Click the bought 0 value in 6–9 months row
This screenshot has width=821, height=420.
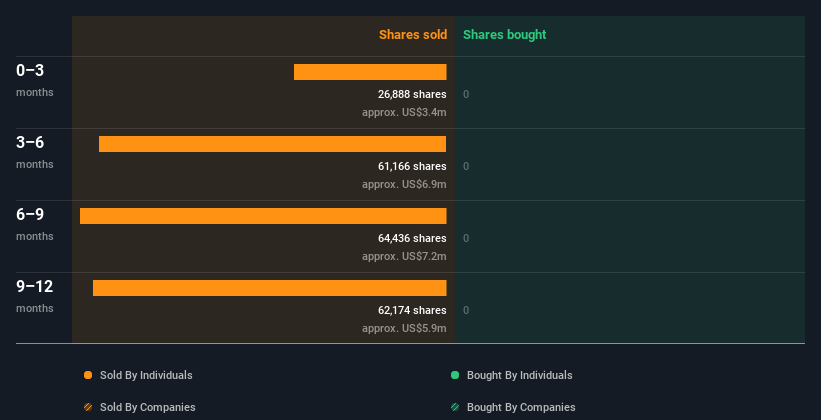(x=466, y=239)
